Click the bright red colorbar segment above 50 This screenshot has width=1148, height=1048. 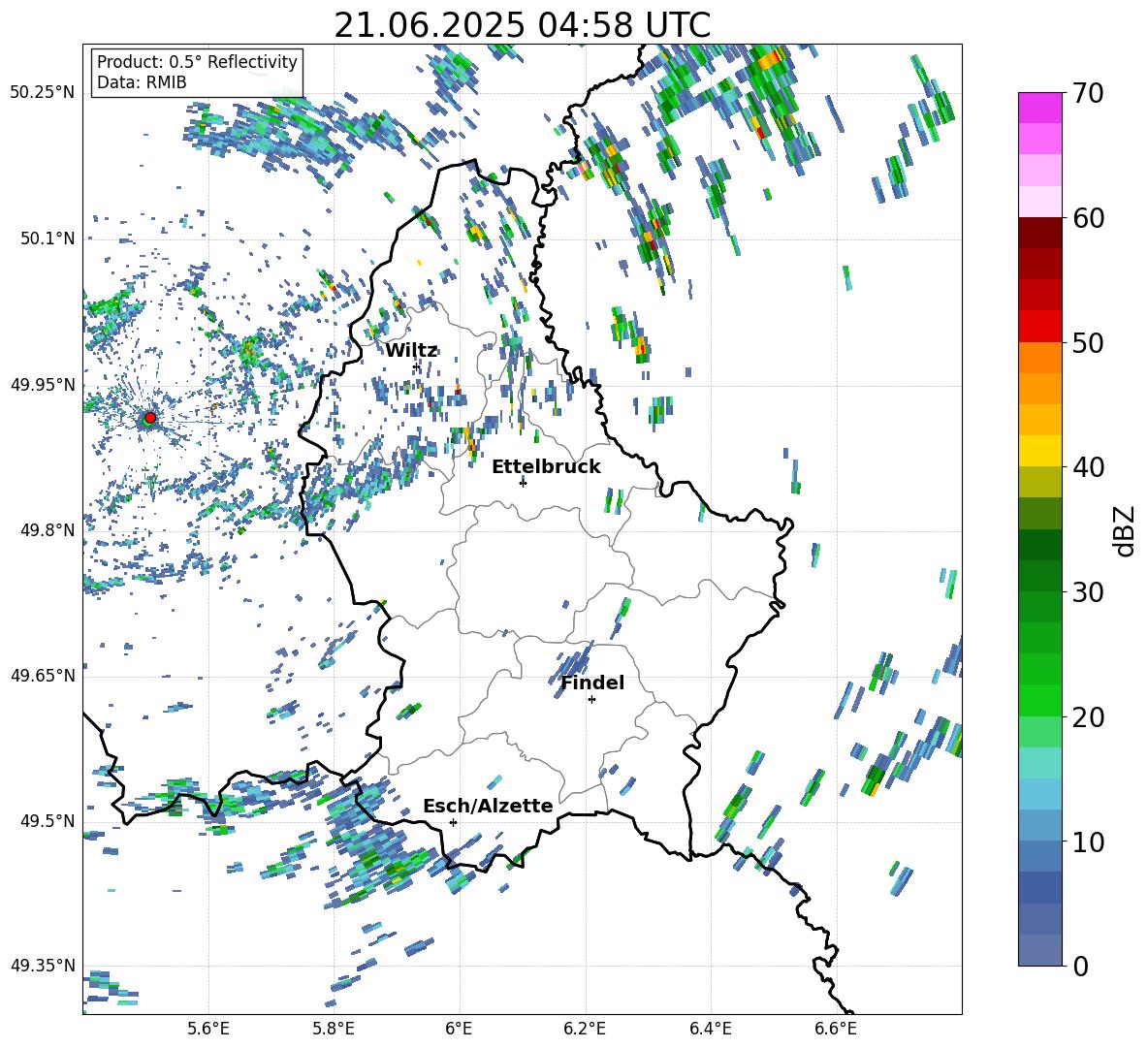[1039, 327]
